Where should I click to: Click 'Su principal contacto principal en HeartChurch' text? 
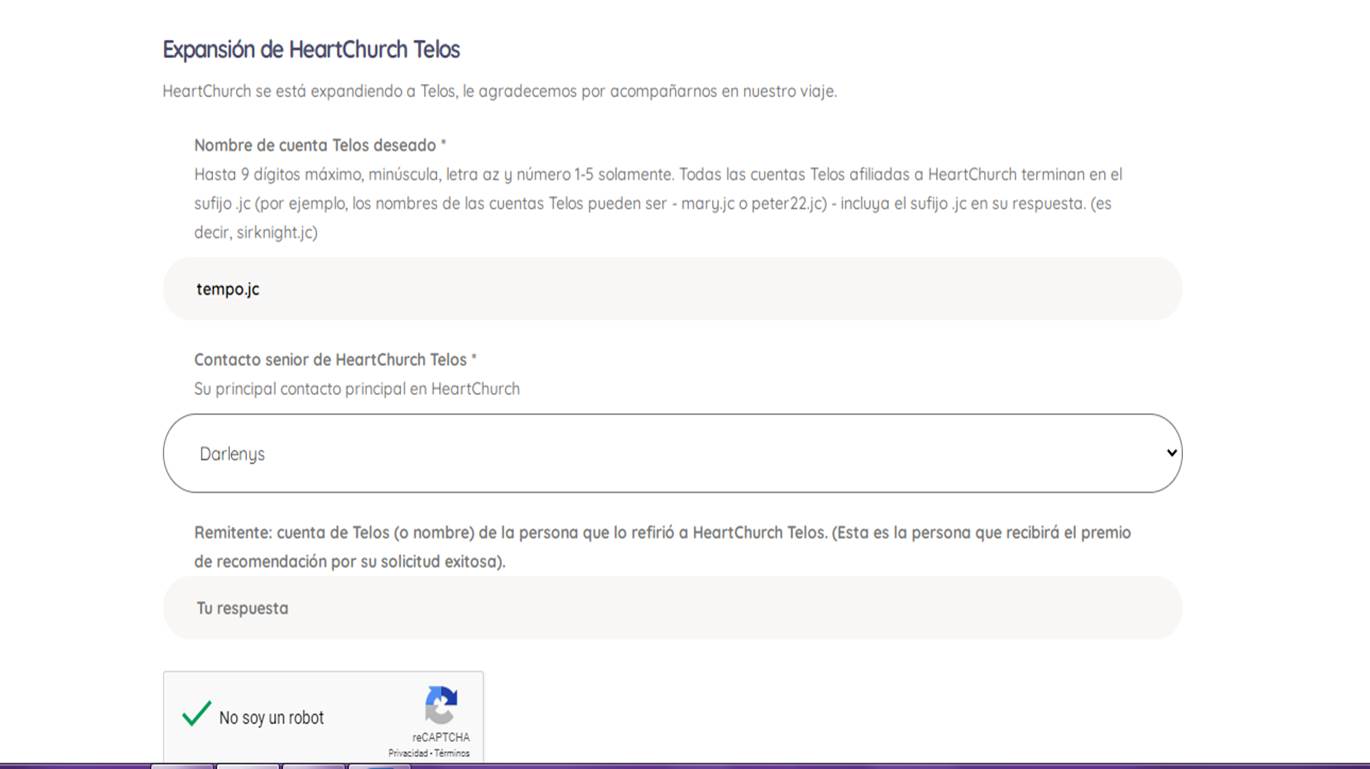pos(357,389)
